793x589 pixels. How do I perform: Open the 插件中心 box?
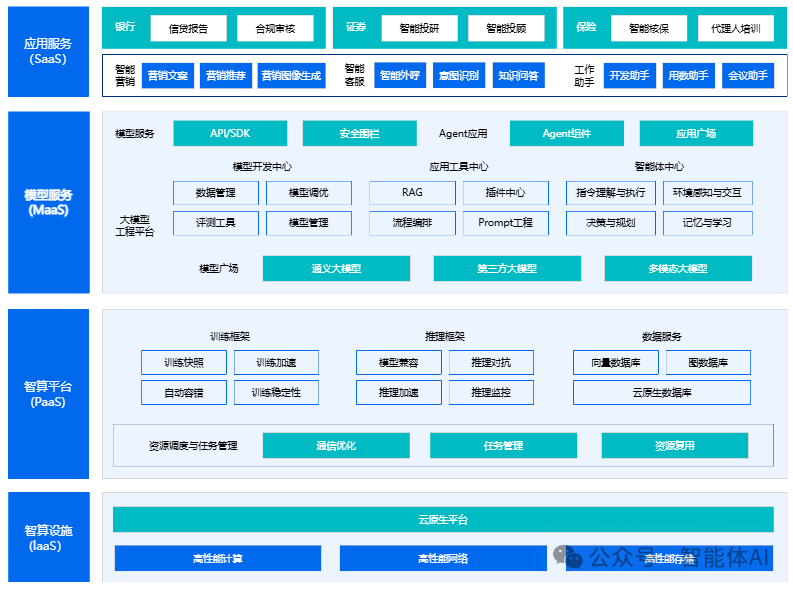(x=506, y=193)
